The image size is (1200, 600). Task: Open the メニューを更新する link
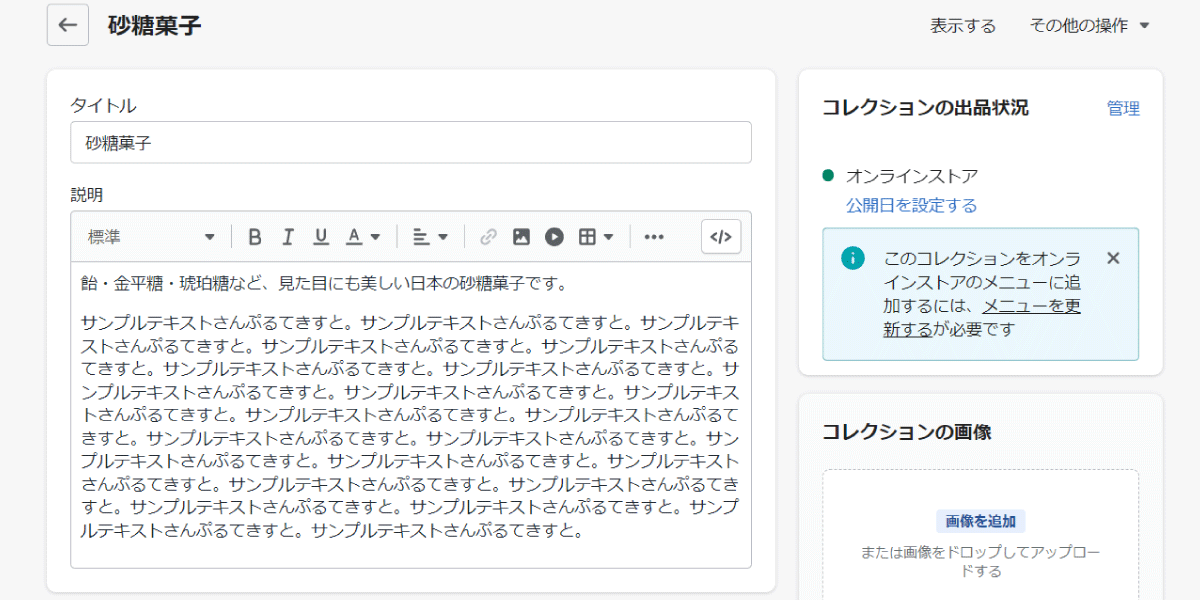[982, 318]
